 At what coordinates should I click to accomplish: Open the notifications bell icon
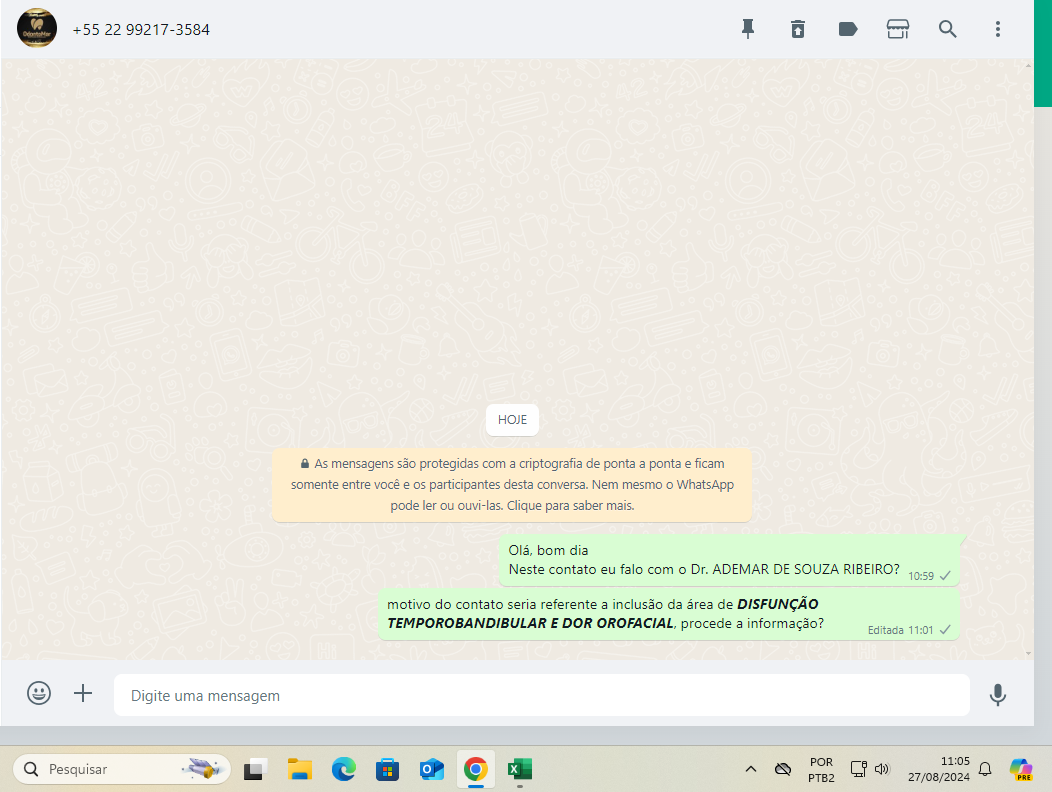[x=985, y=769]
